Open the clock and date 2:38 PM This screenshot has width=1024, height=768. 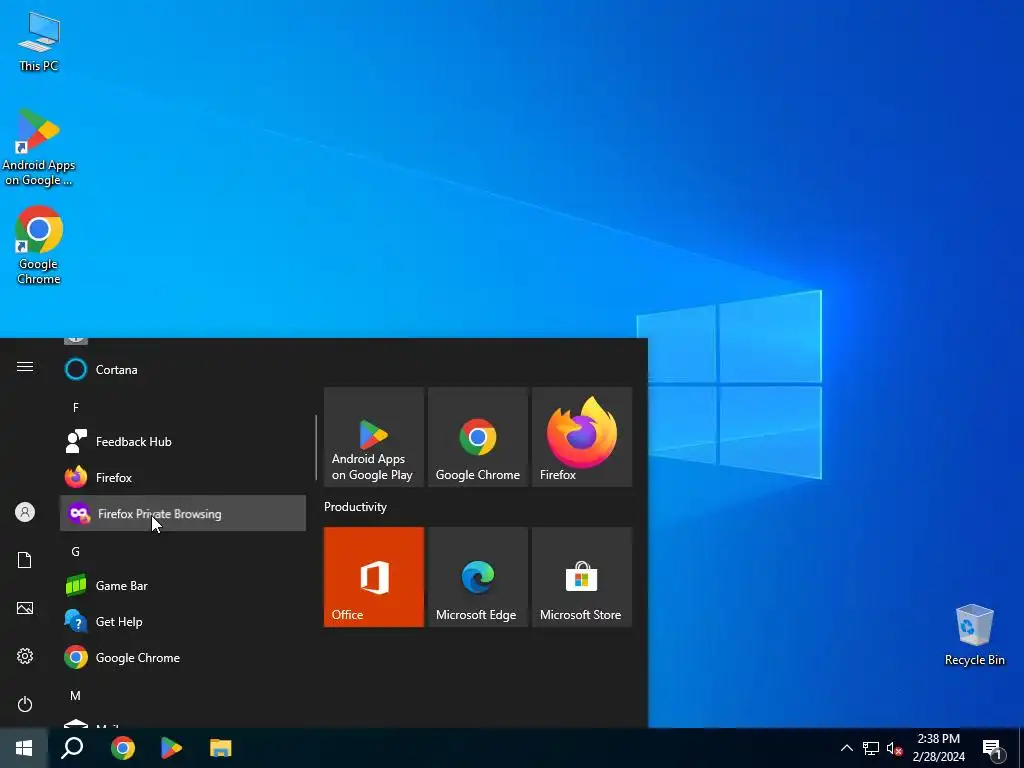click(938, 748)
